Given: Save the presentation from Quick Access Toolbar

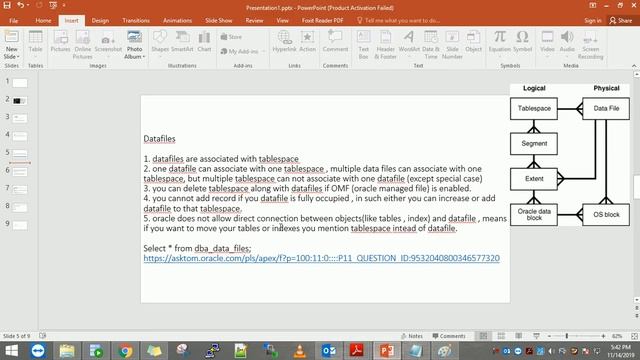Looking at the screenshot, I should [7, 5].
